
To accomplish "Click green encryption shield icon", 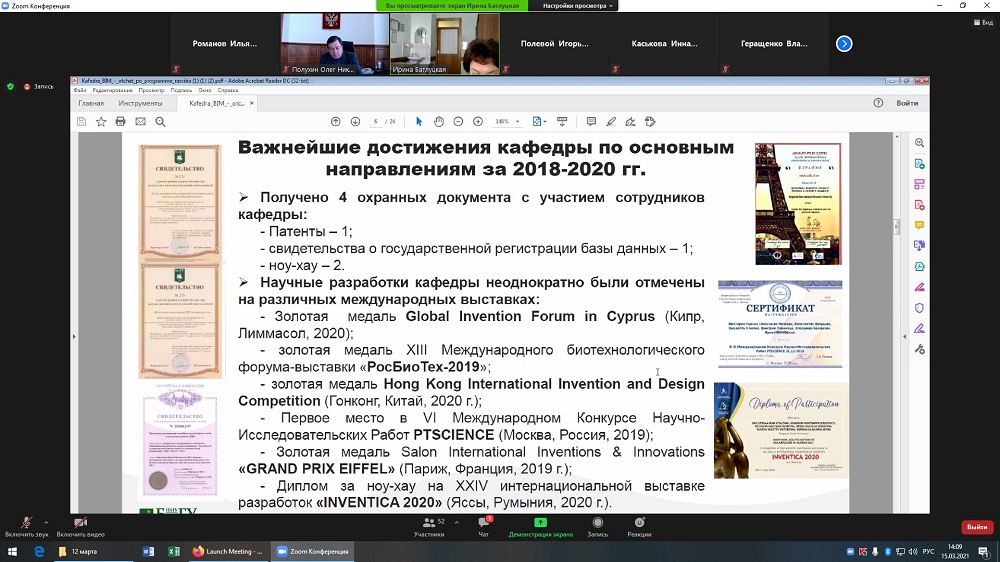I will coord(11,86).
